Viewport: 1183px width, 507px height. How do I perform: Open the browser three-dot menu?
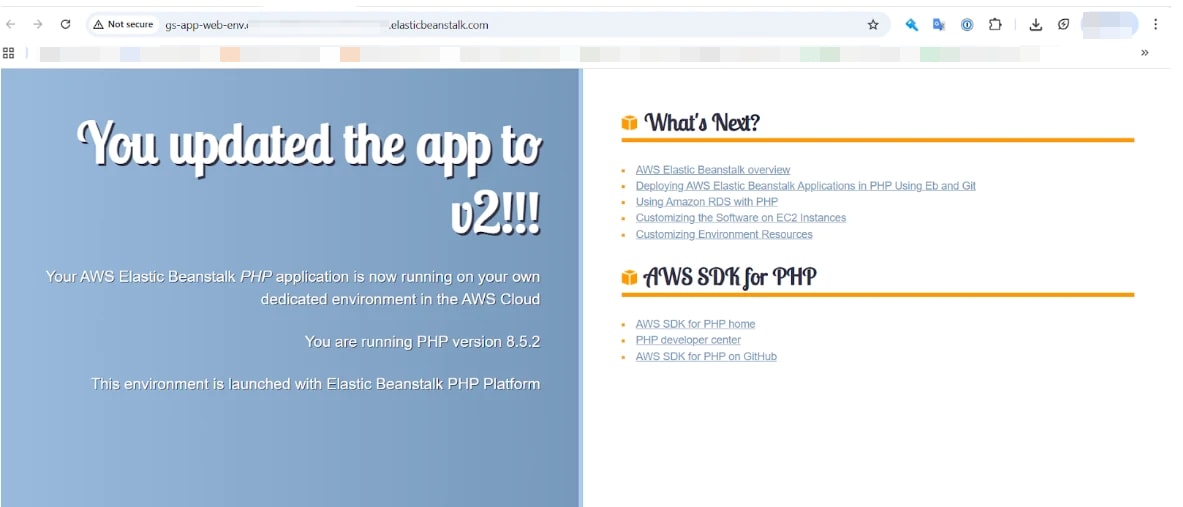coord(1155,25)
